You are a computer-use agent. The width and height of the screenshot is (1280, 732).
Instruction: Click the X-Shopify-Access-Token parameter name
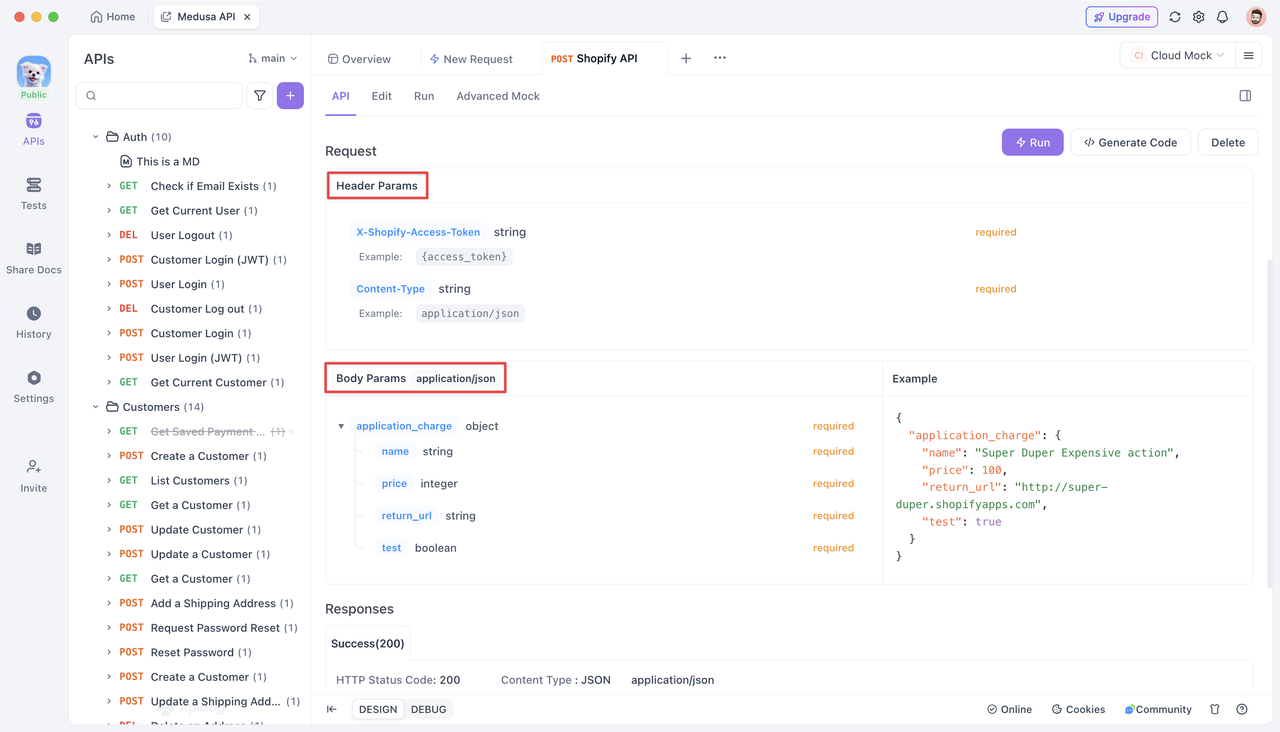click(x=418, y=232)
